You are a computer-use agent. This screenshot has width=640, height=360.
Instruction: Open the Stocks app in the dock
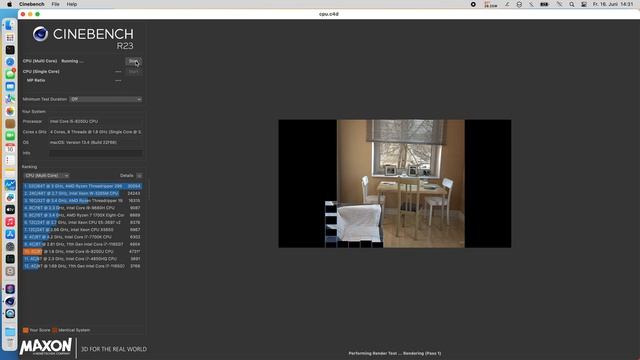click(x=10, y=184)
